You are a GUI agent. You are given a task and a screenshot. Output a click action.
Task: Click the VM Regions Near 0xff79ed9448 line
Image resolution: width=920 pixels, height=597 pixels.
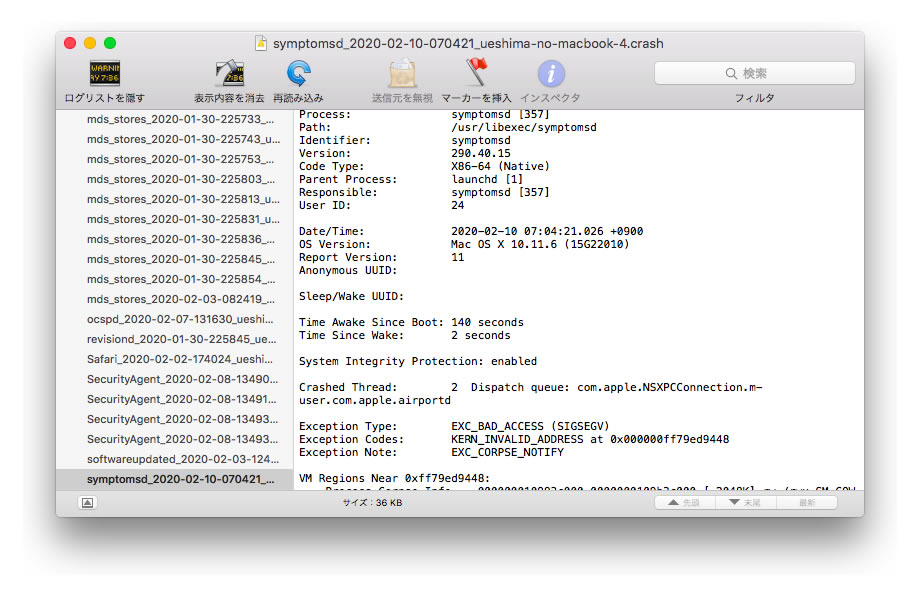pos(394,478)
